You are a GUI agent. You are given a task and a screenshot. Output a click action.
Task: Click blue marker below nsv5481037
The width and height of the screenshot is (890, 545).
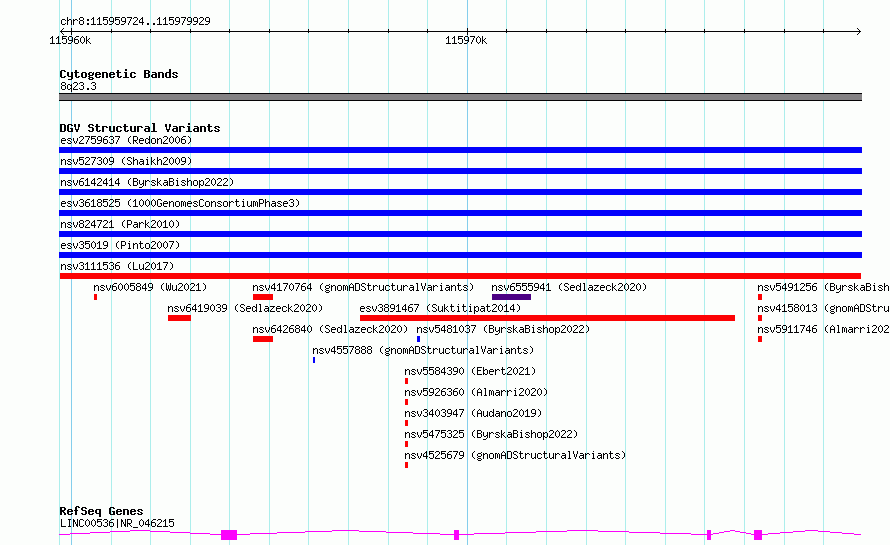418,339
